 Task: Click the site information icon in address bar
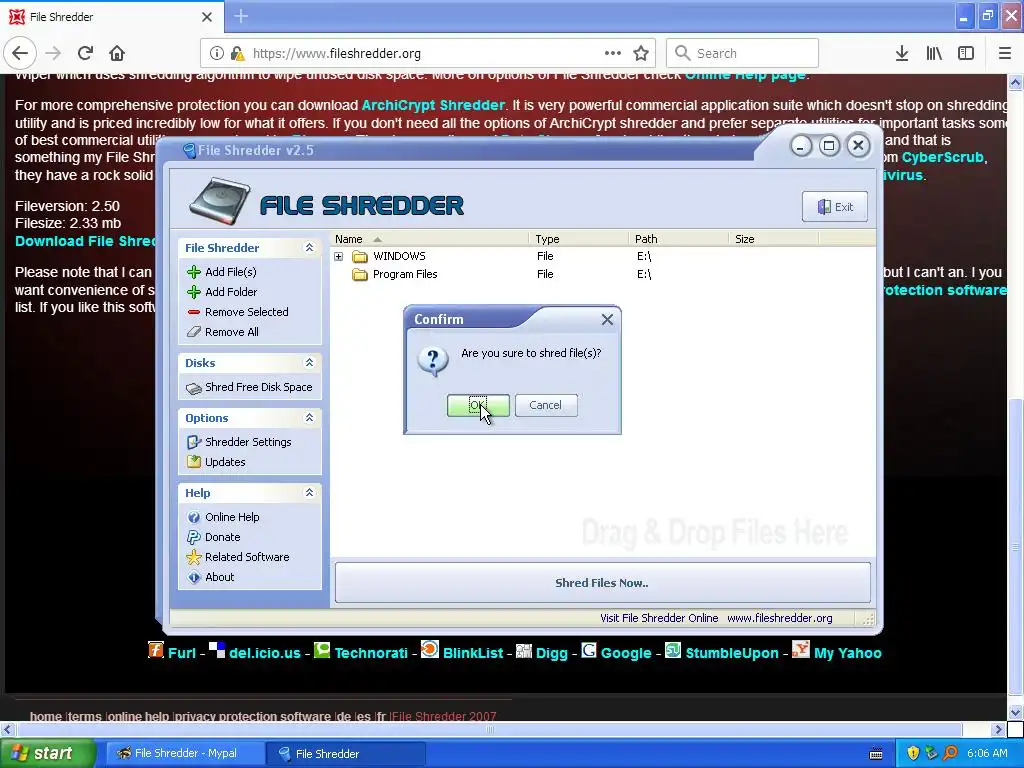pyautogui.click(x=217, y=54)
